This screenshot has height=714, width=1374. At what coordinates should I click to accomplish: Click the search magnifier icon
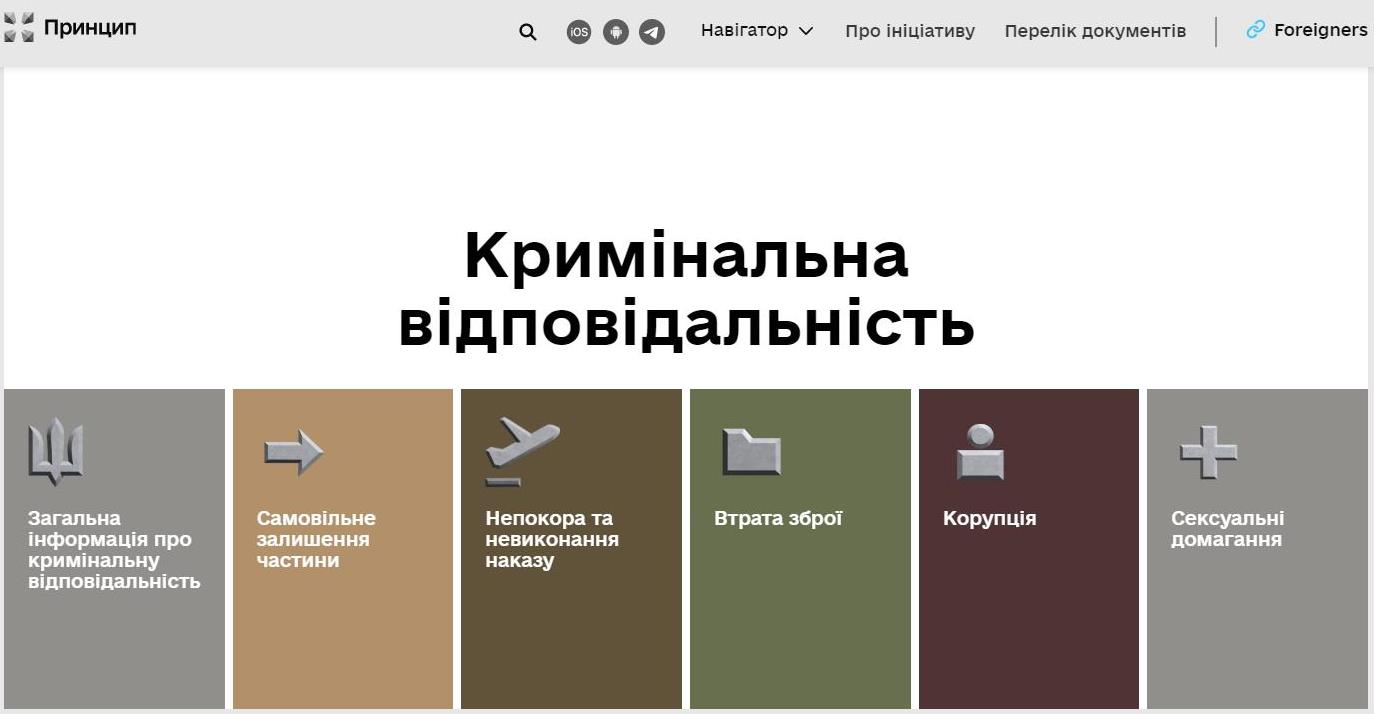(528, 32)
